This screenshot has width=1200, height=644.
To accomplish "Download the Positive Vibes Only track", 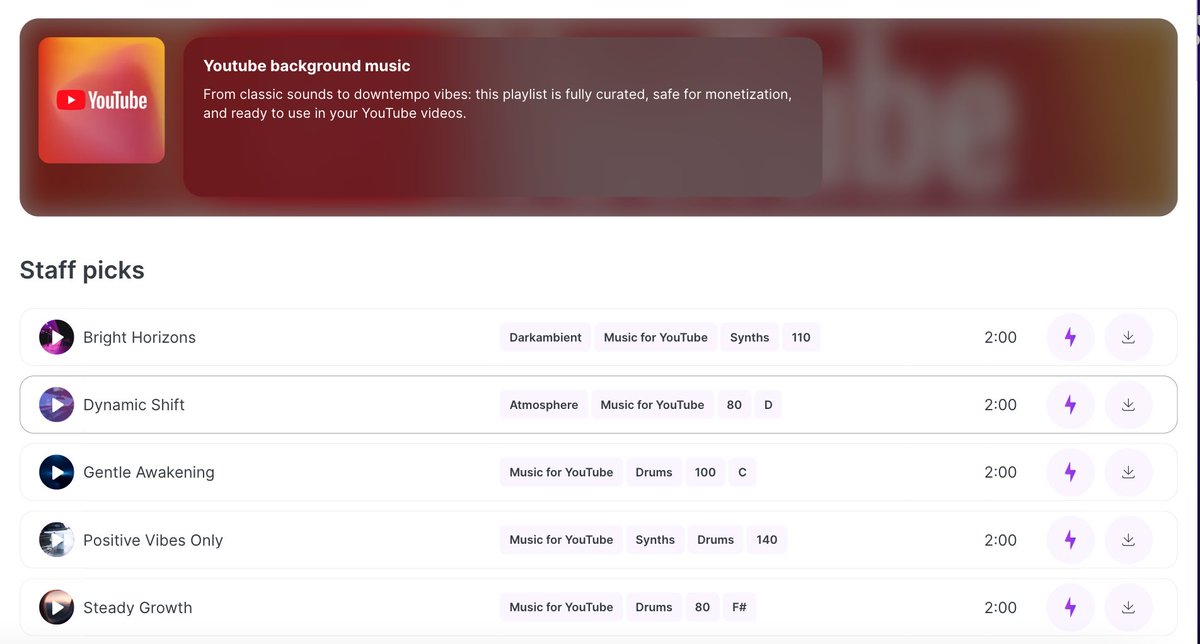I will pyautogui.click(x=1128, y=540).
